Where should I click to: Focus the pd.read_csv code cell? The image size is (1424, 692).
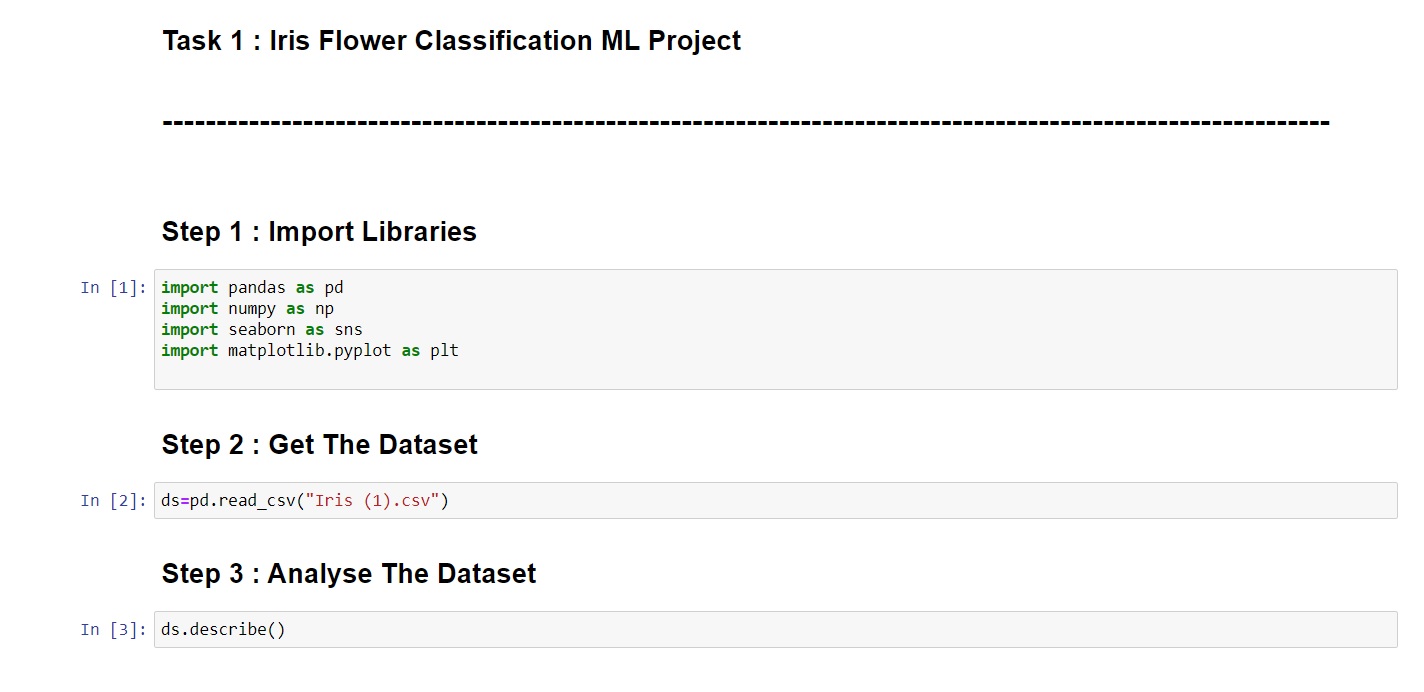775,501
